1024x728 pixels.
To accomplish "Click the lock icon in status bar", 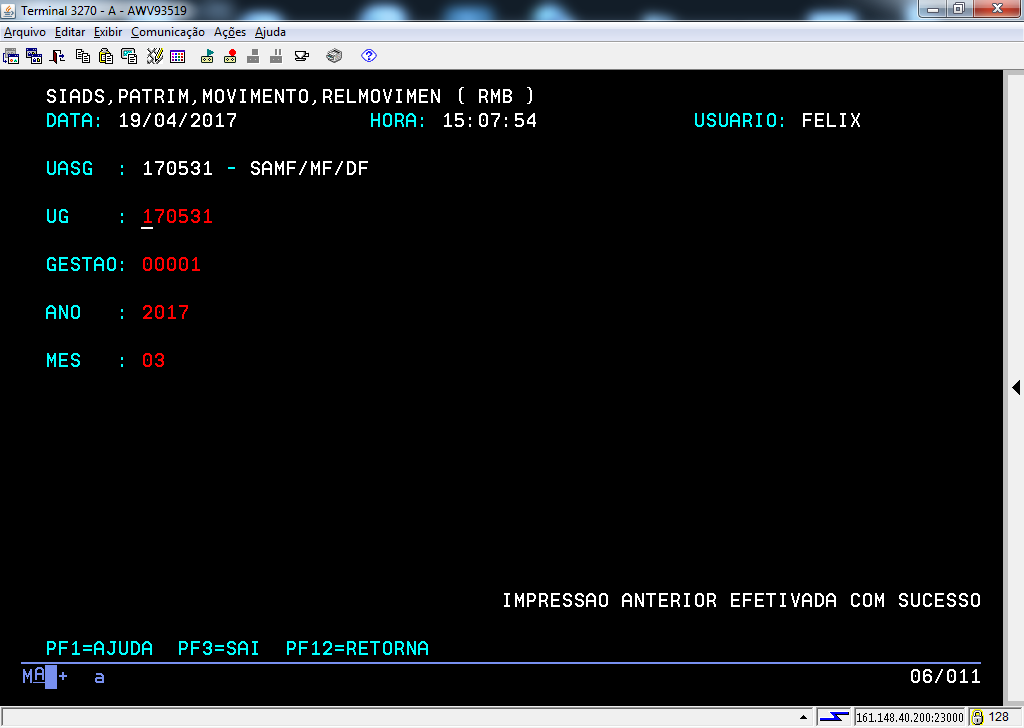I will (x=977, y=718).
